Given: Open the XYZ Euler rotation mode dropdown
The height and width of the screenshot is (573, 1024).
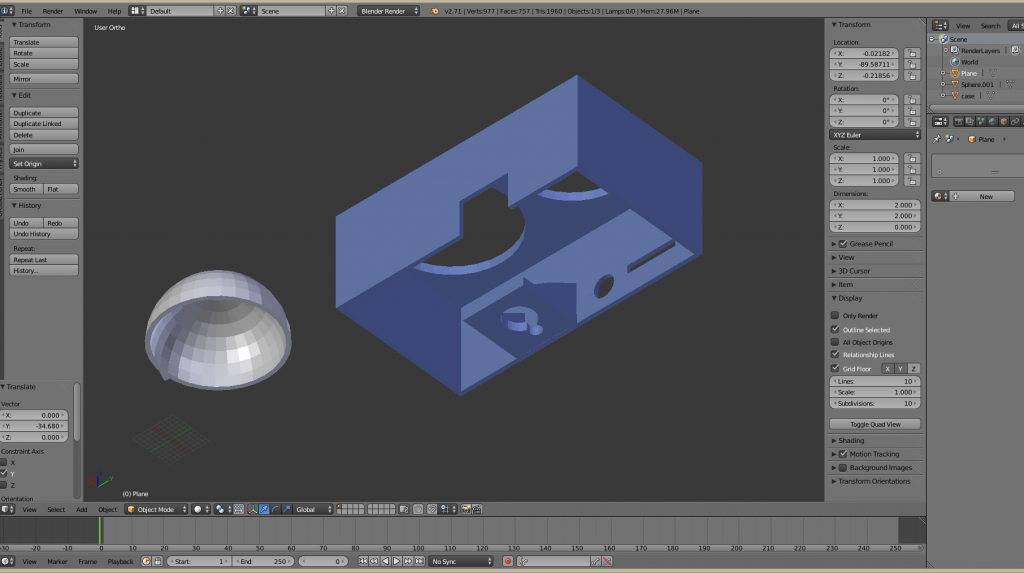Looking at the screenshot, I should tap(874, 135).
